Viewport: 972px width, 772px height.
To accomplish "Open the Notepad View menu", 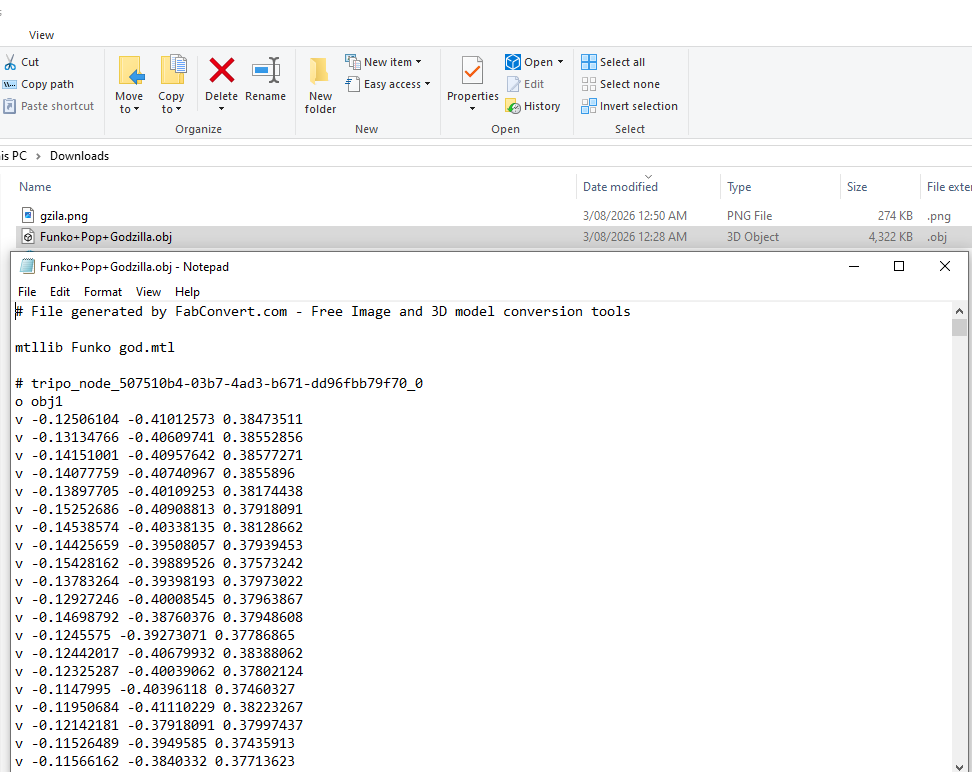I will 148,292.
